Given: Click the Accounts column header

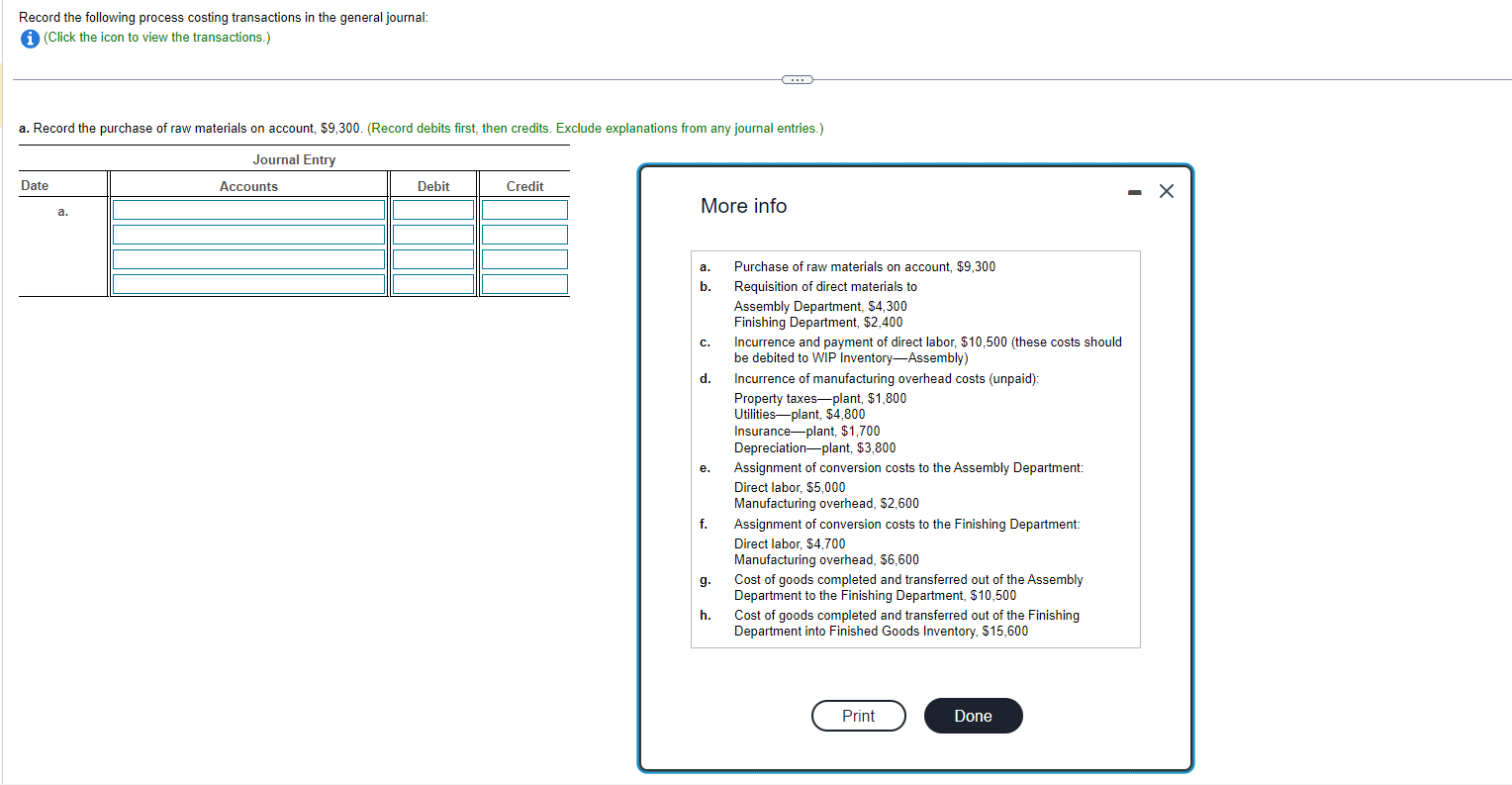Looking at the screenshot, I should [248, 186].
